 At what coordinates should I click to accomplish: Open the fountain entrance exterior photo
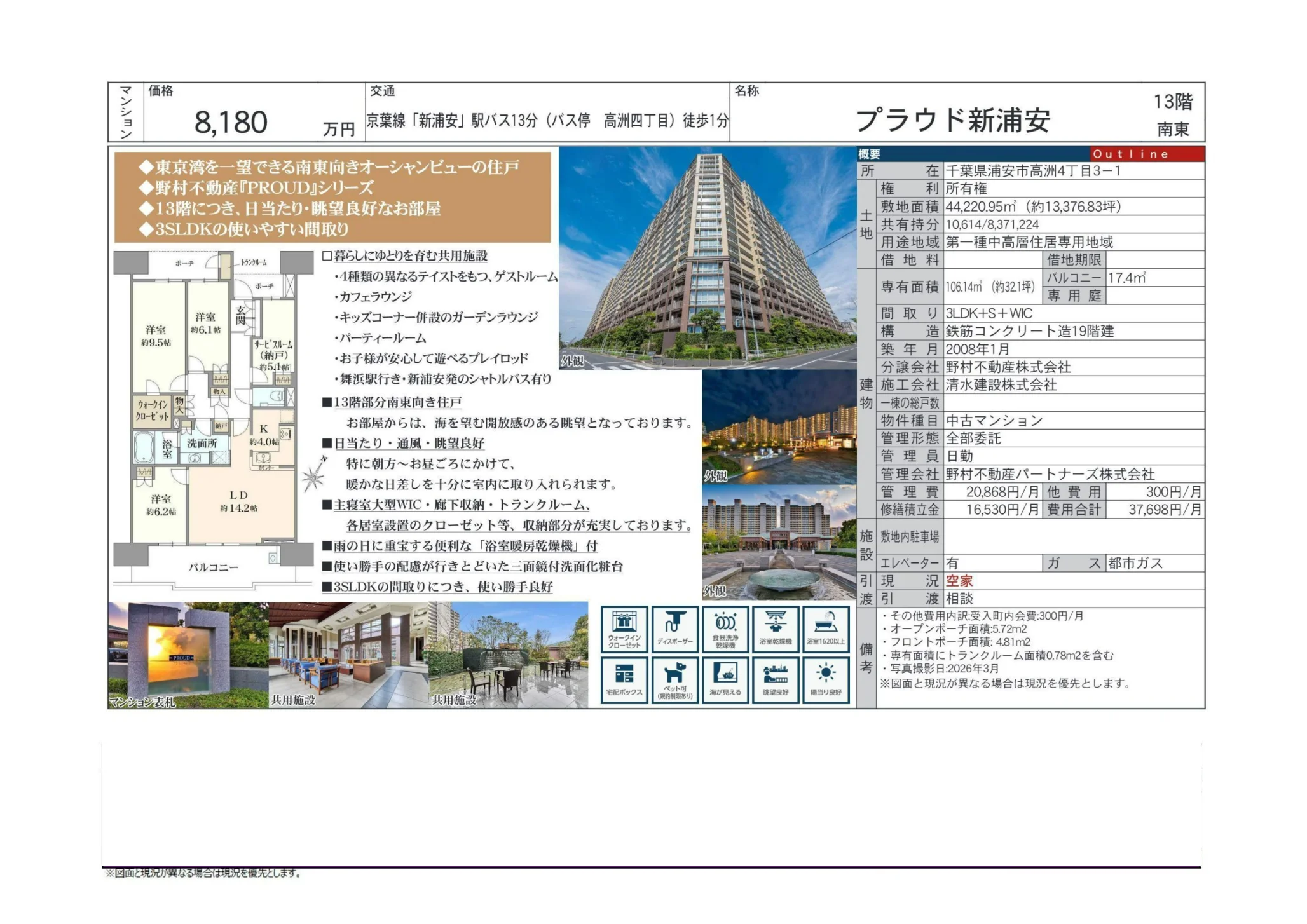pos(779,542)
